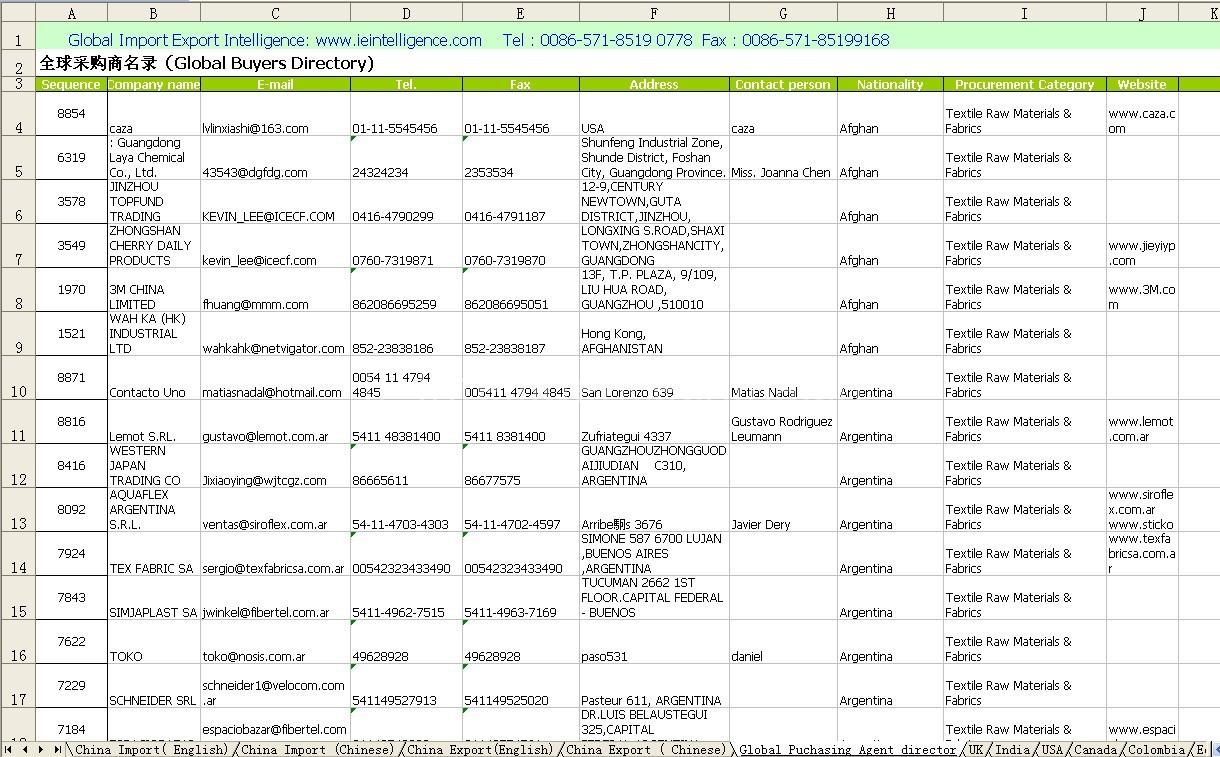Click the Fax header cell
Screen dimensions: 1220x757
[520, 84]
